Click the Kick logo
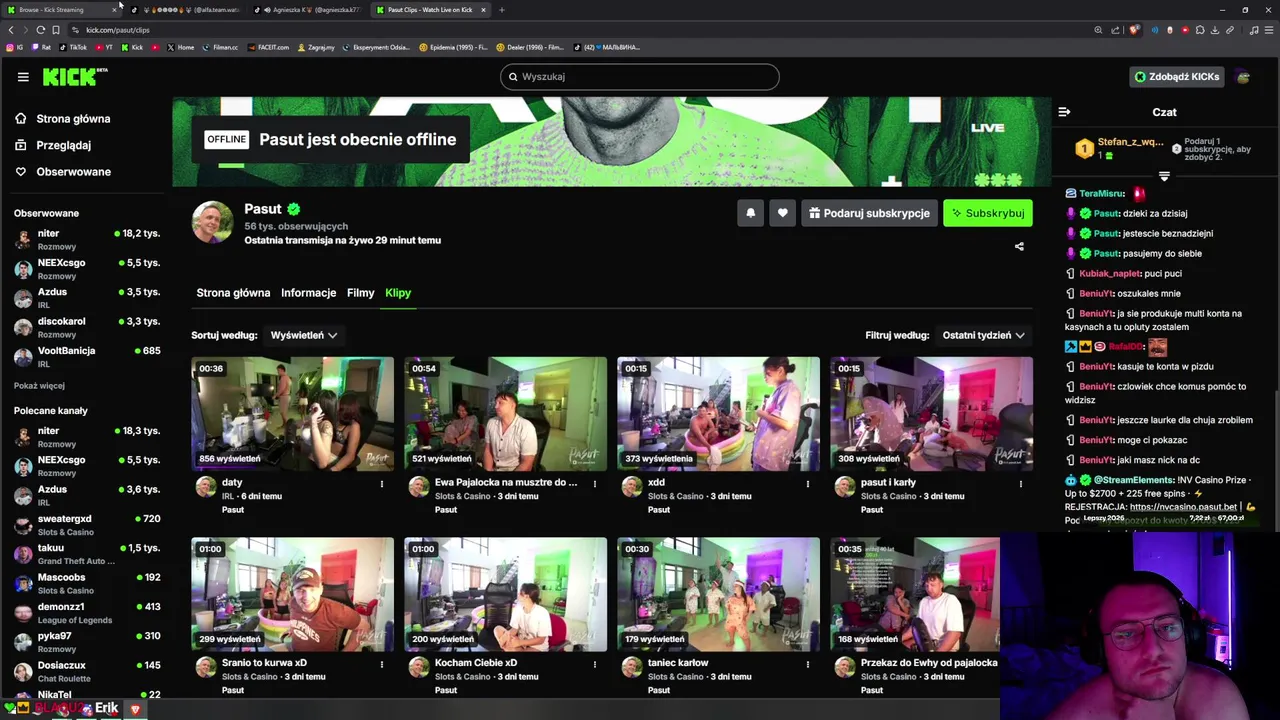Image resolution: width=1280 pixels, height=720 pixels. pos(75,76)
